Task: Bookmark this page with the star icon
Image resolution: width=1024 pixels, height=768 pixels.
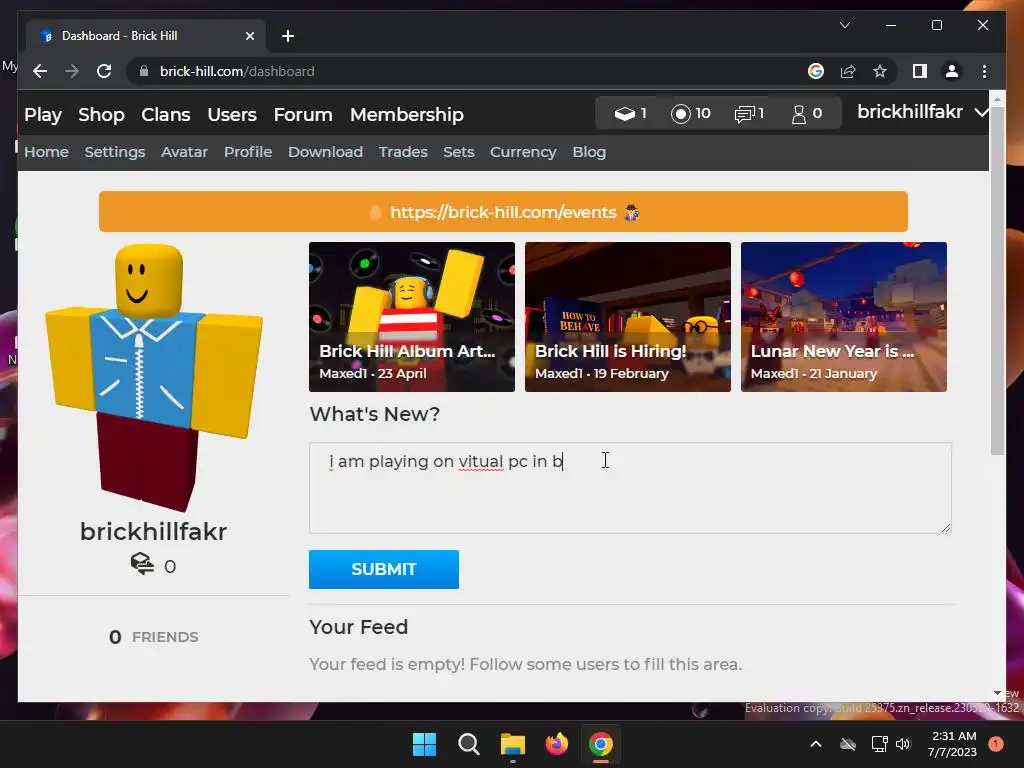Action: click(880, 71)
